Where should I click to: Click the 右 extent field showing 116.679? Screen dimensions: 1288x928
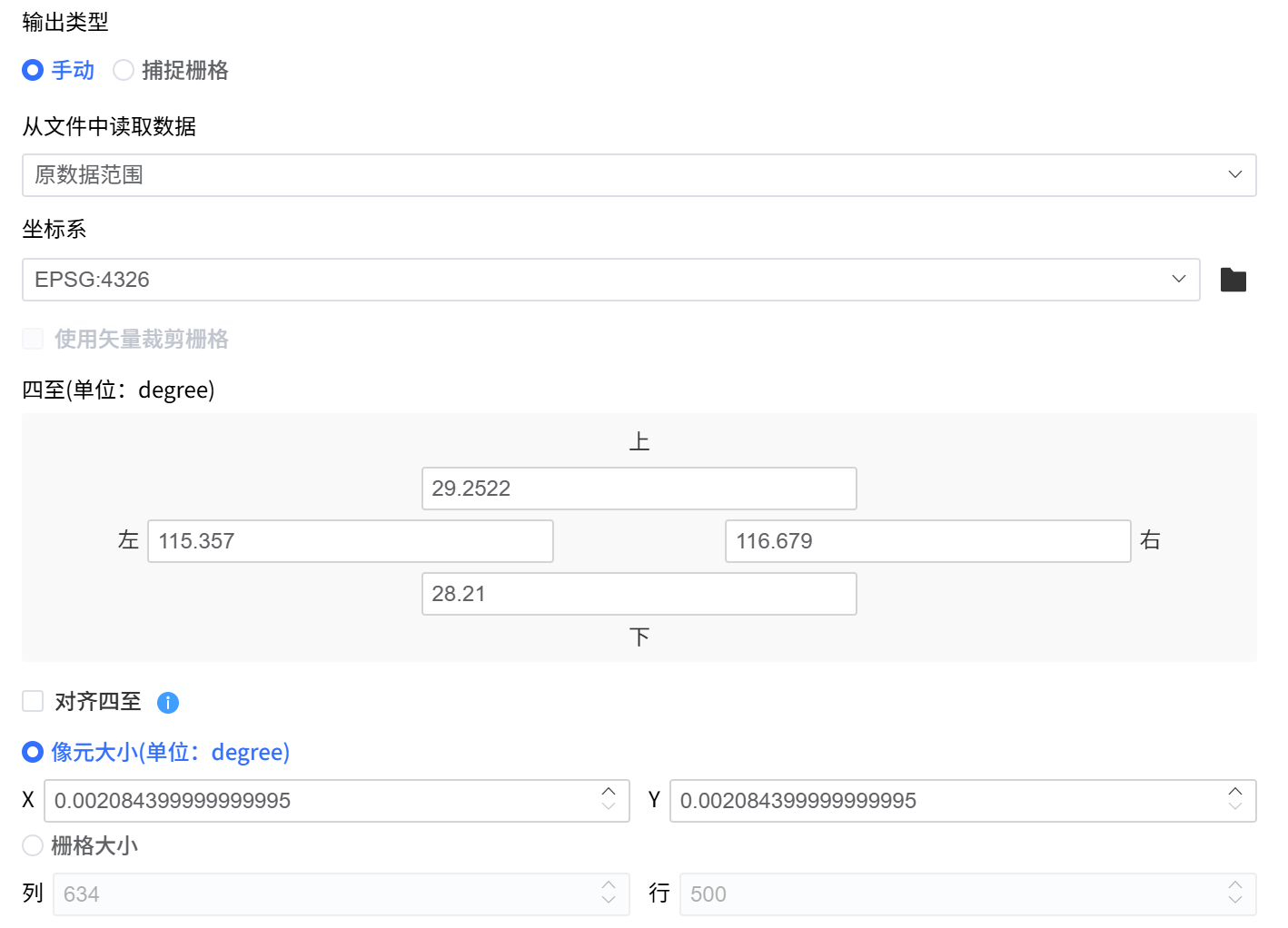point(927,541)
